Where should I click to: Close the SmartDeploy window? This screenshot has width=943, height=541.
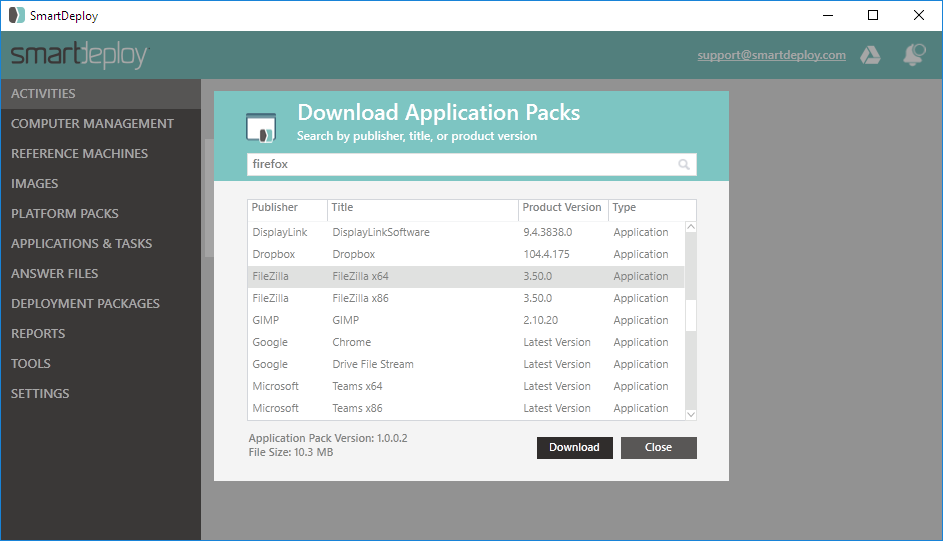coord(918,15)
